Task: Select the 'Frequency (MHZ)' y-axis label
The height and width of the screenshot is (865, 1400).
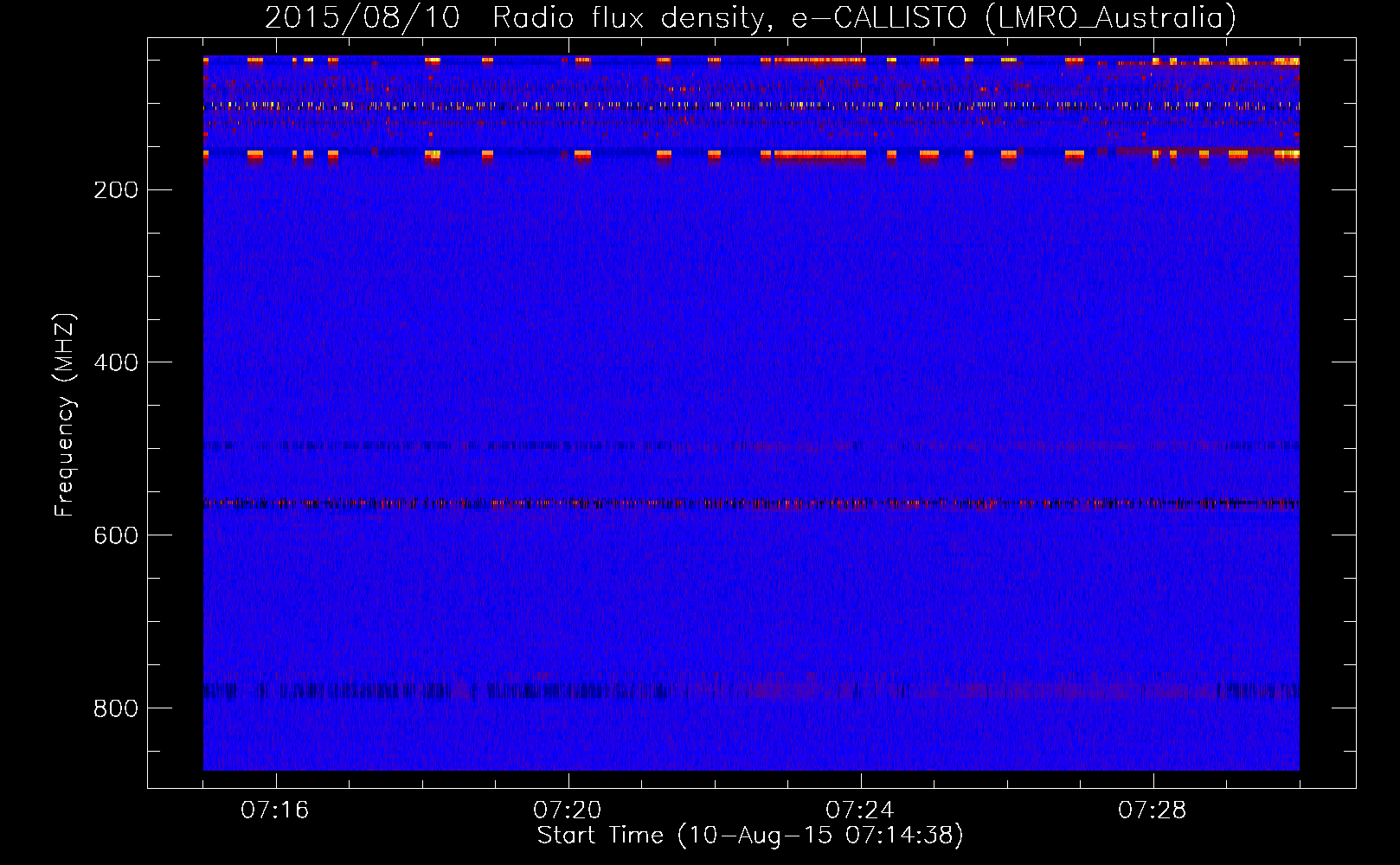Action: click(x=65, y=414)
